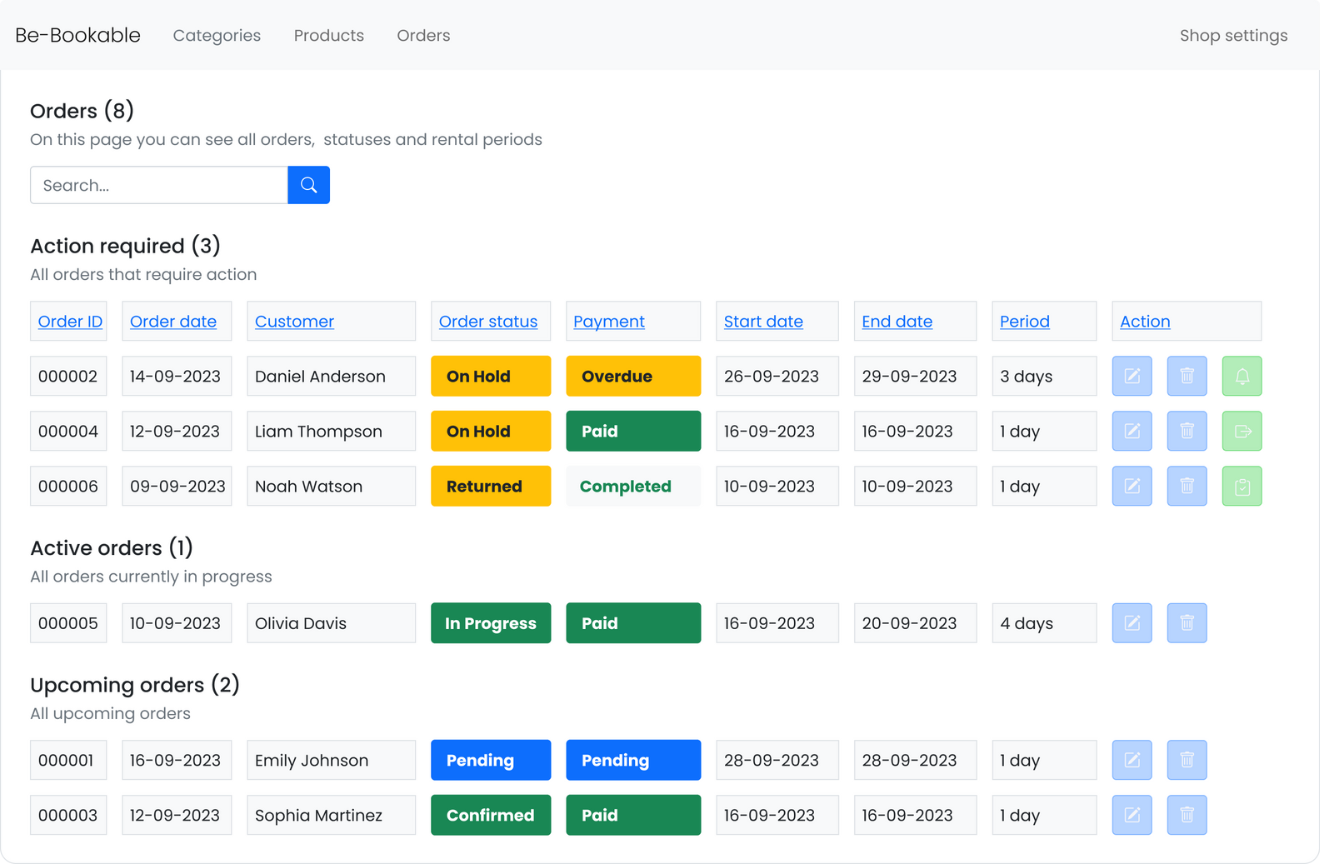Open Shop settings
The image size is (1320, 864).
coord(1233,35)
